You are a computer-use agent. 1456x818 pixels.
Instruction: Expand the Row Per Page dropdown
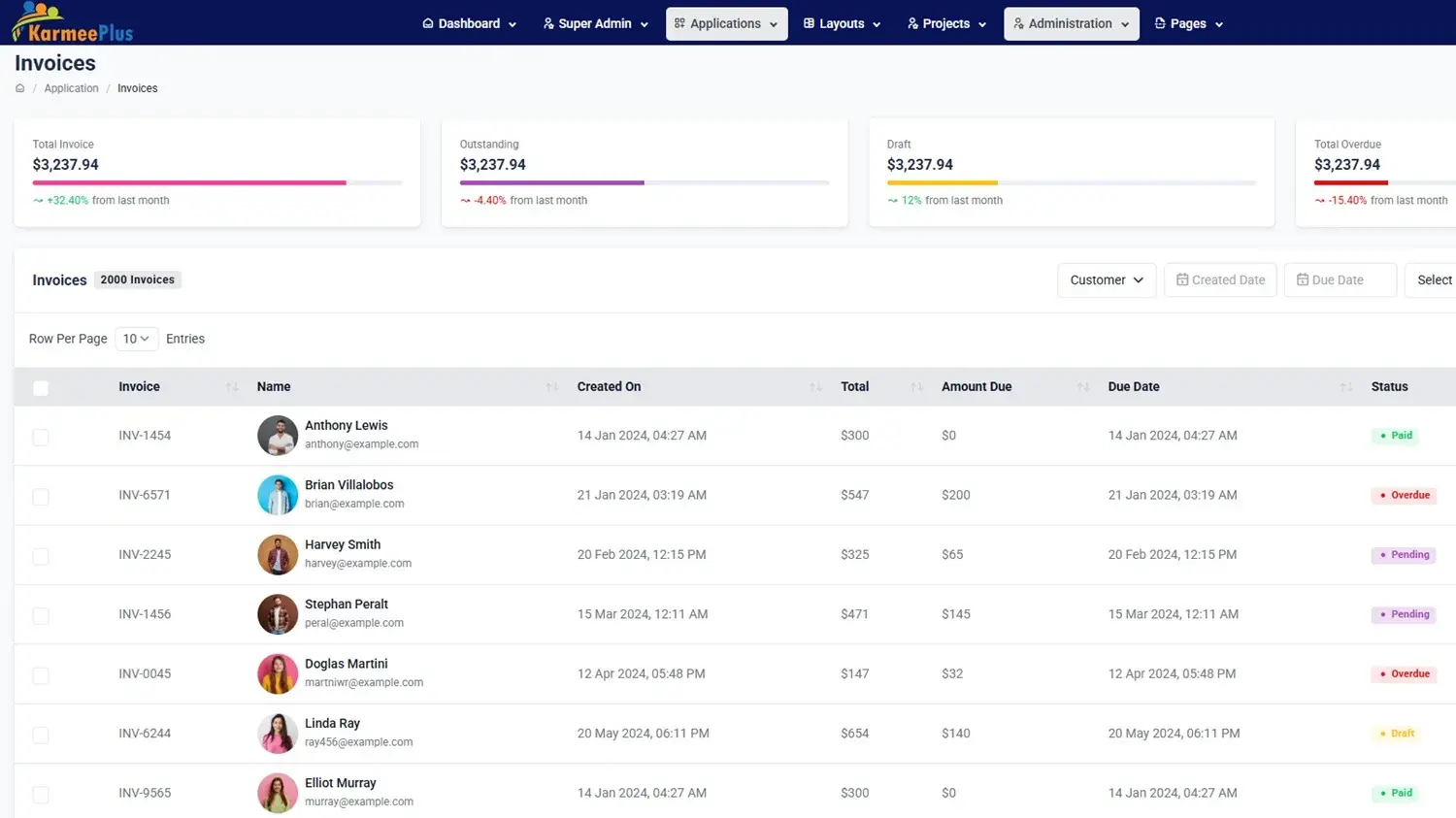pos(136,339)
